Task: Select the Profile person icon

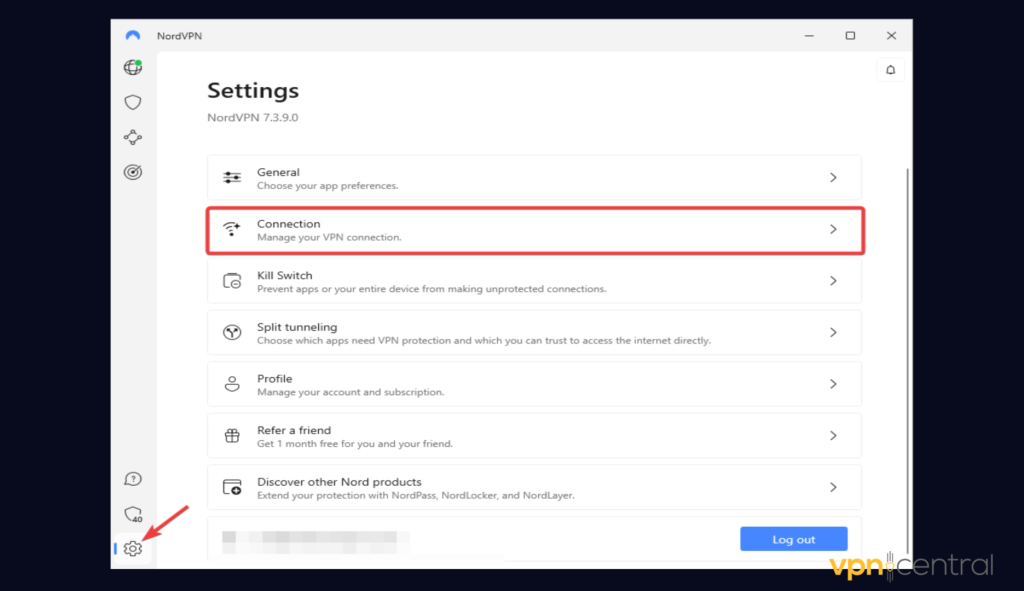Action: pos(232,383)
